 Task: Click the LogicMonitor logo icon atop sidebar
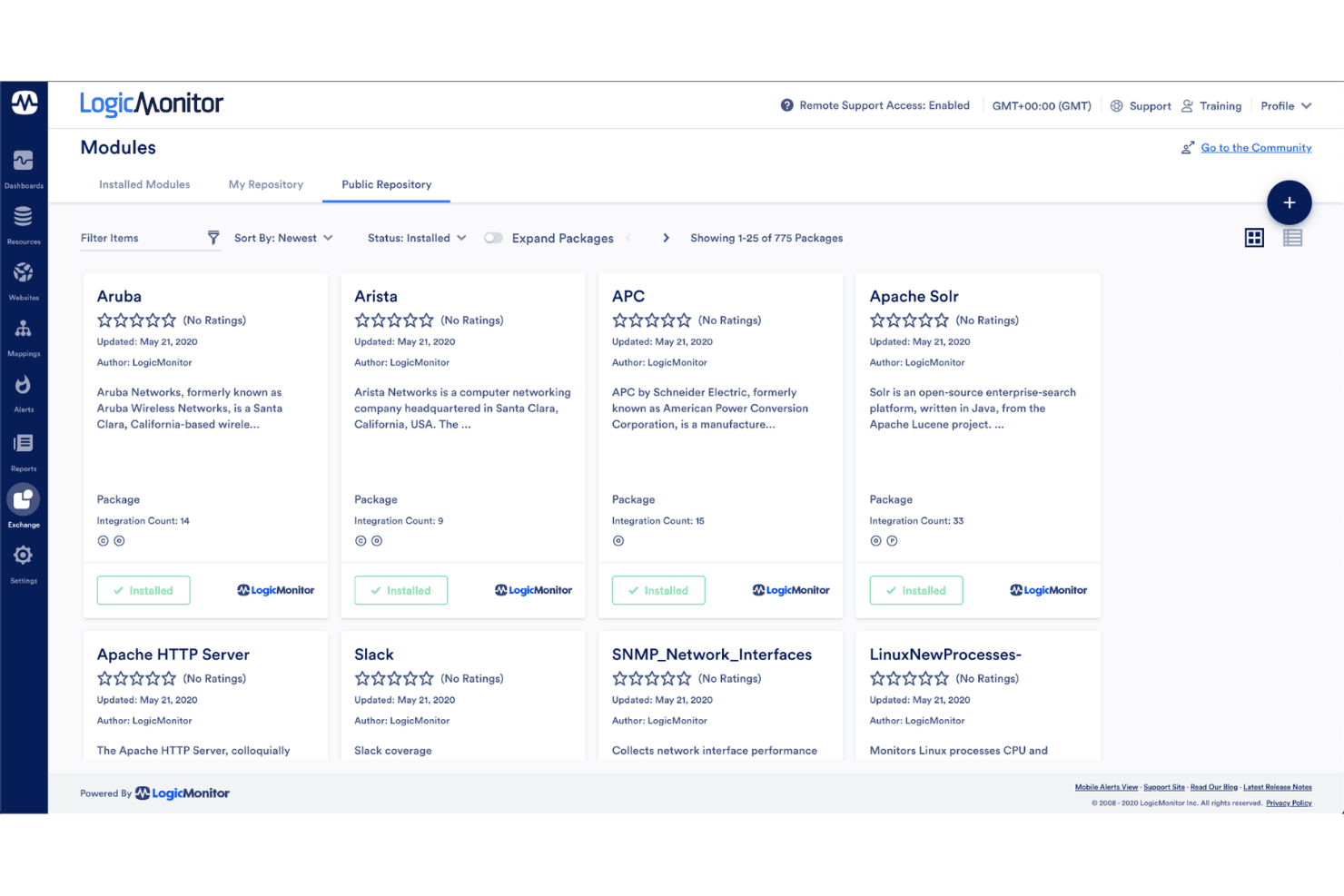25,103
